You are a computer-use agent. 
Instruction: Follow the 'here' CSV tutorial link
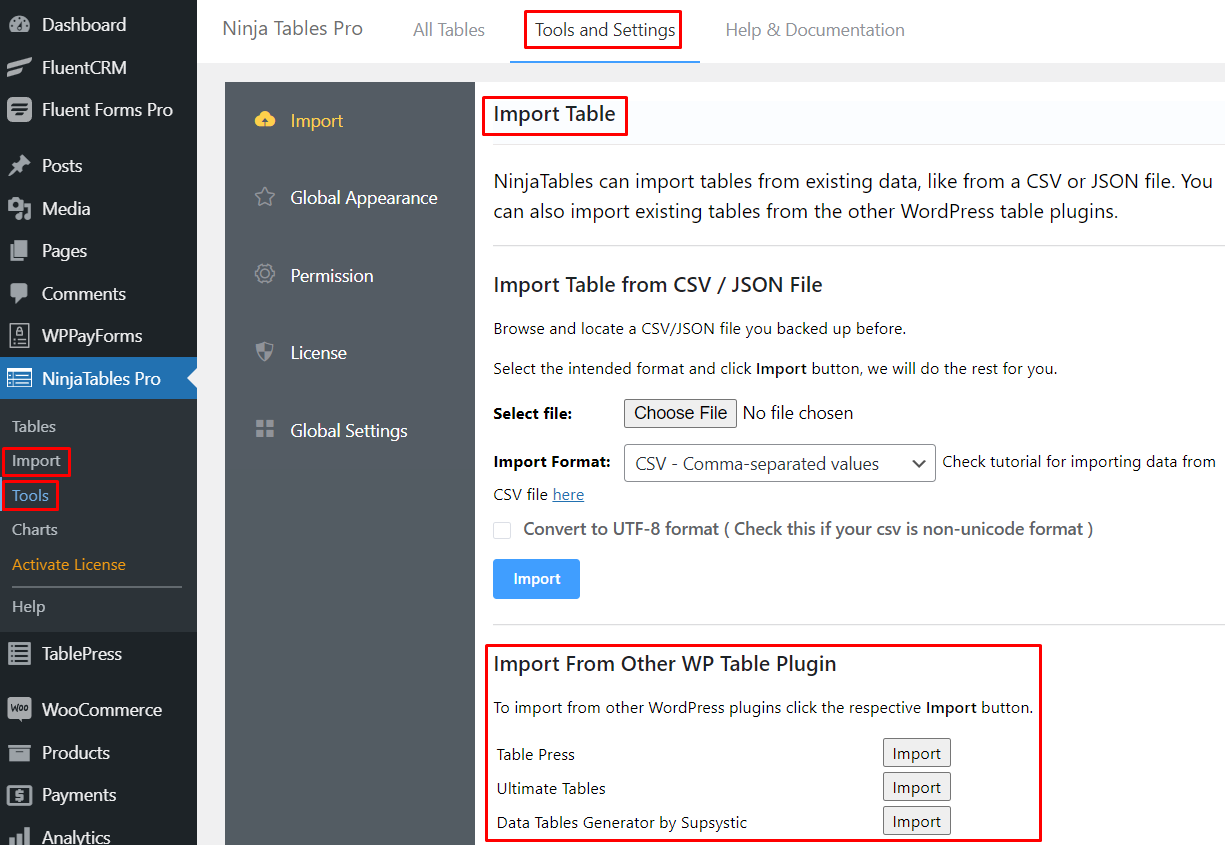tap(568, 494)
